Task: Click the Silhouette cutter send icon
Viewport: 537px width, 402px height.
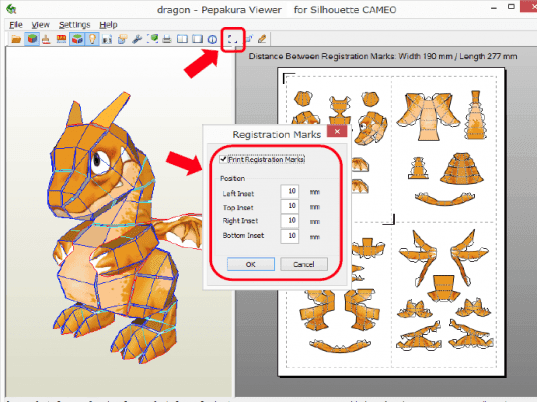Action: click(249, 39)
